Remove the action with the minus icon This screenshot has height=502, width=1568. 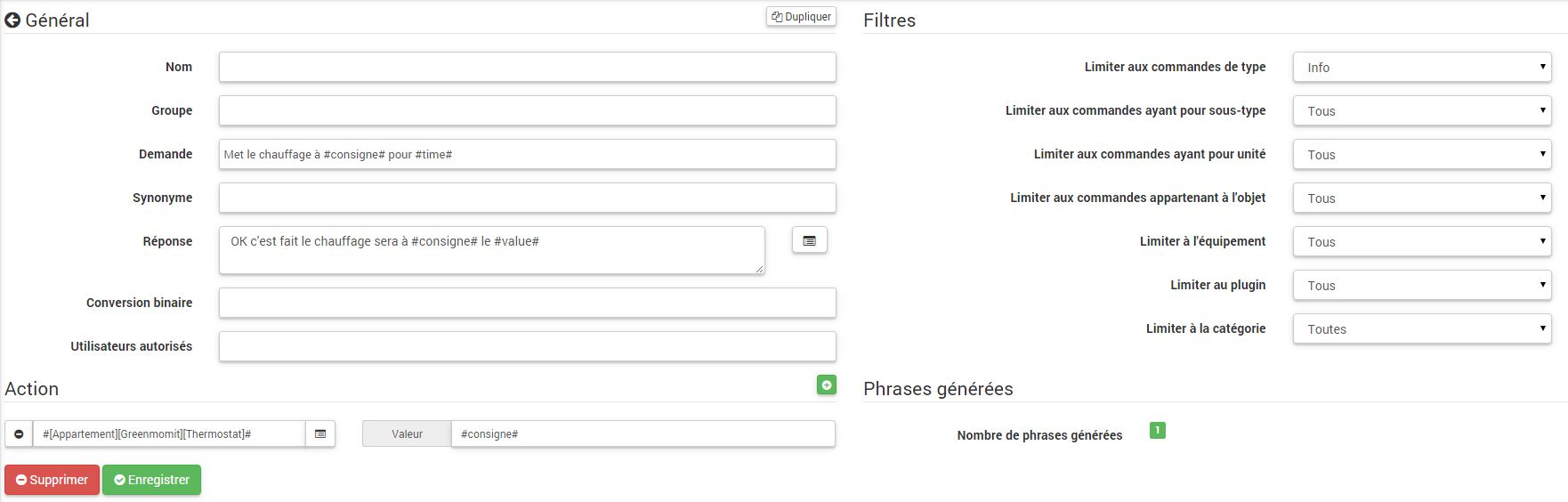point(19,434)
